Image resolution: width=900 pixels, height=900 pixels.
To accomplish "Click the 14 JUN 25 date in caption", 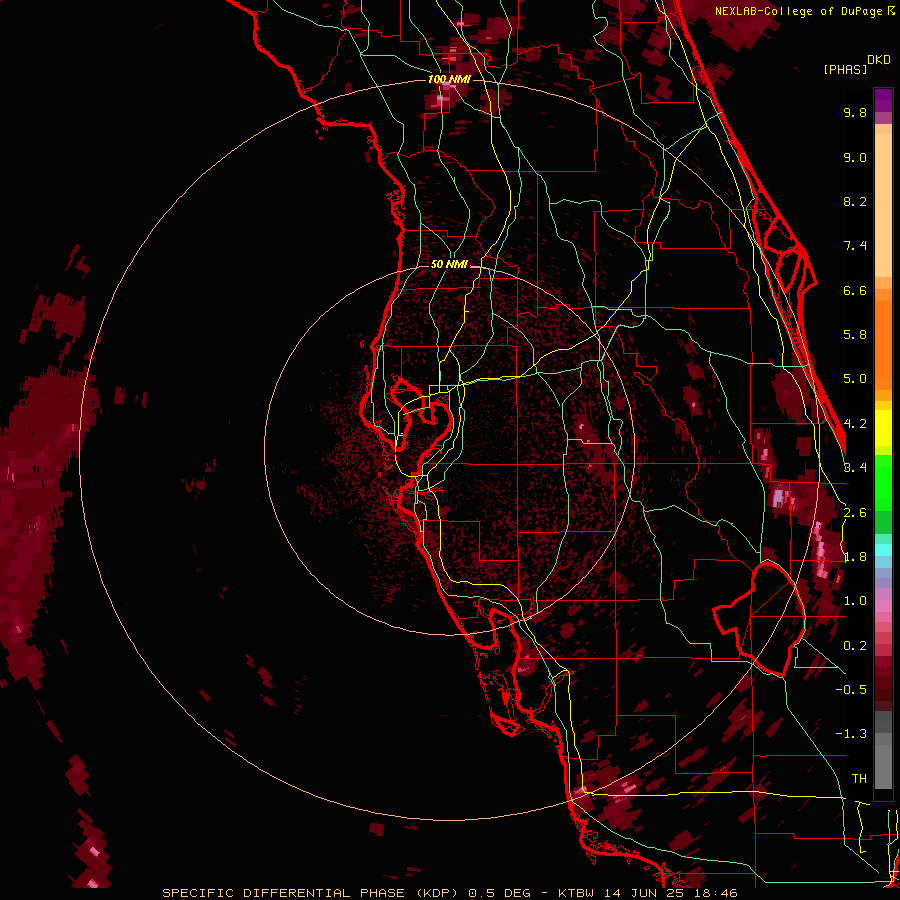I will (642, 893).
